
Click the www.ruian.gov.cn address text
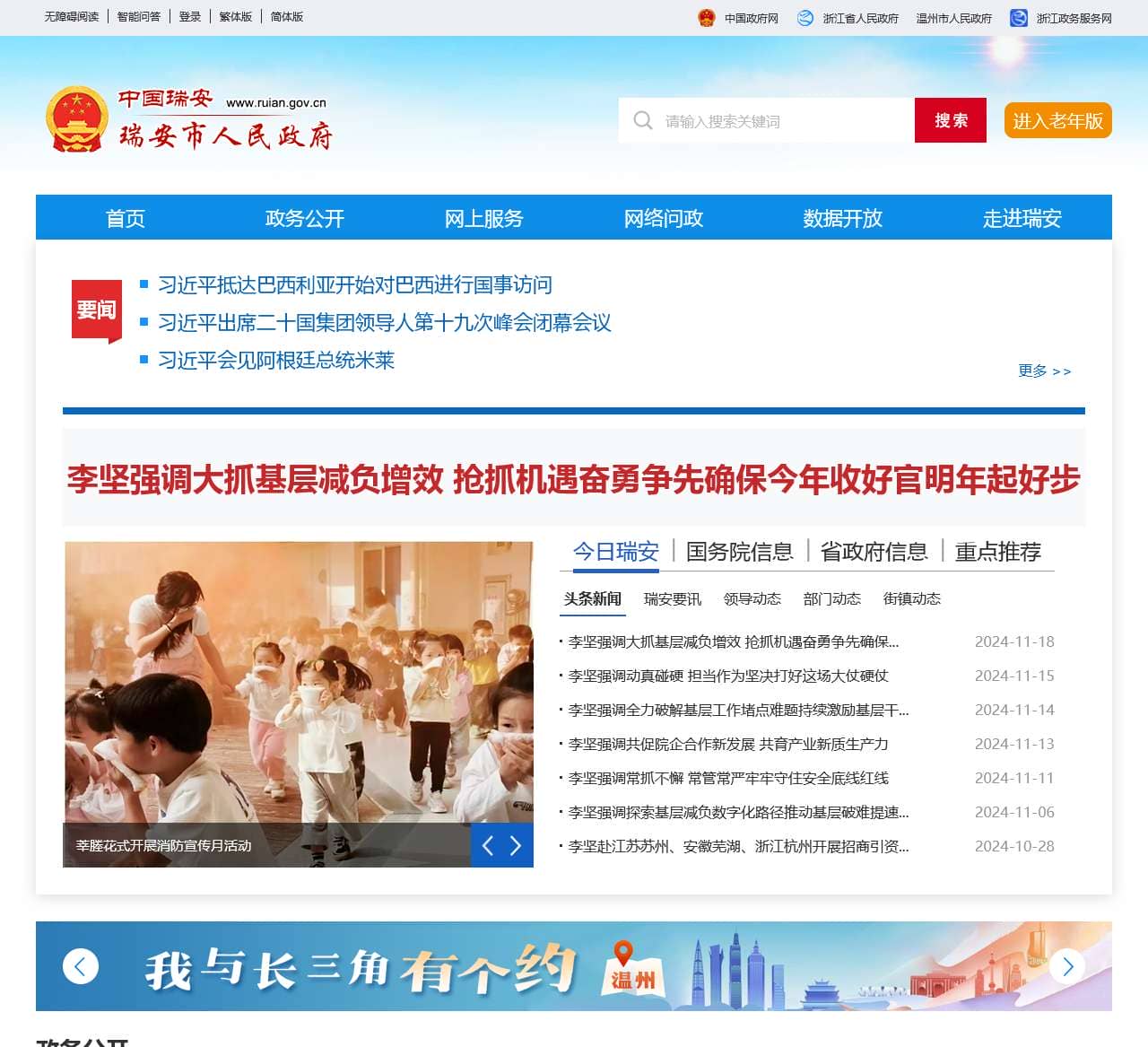[x=276, y=102]
